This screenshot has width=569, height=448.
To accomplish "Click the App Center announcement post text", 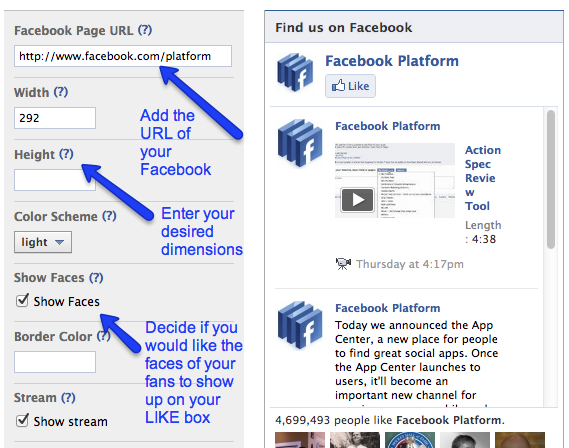I will [416, 363].
